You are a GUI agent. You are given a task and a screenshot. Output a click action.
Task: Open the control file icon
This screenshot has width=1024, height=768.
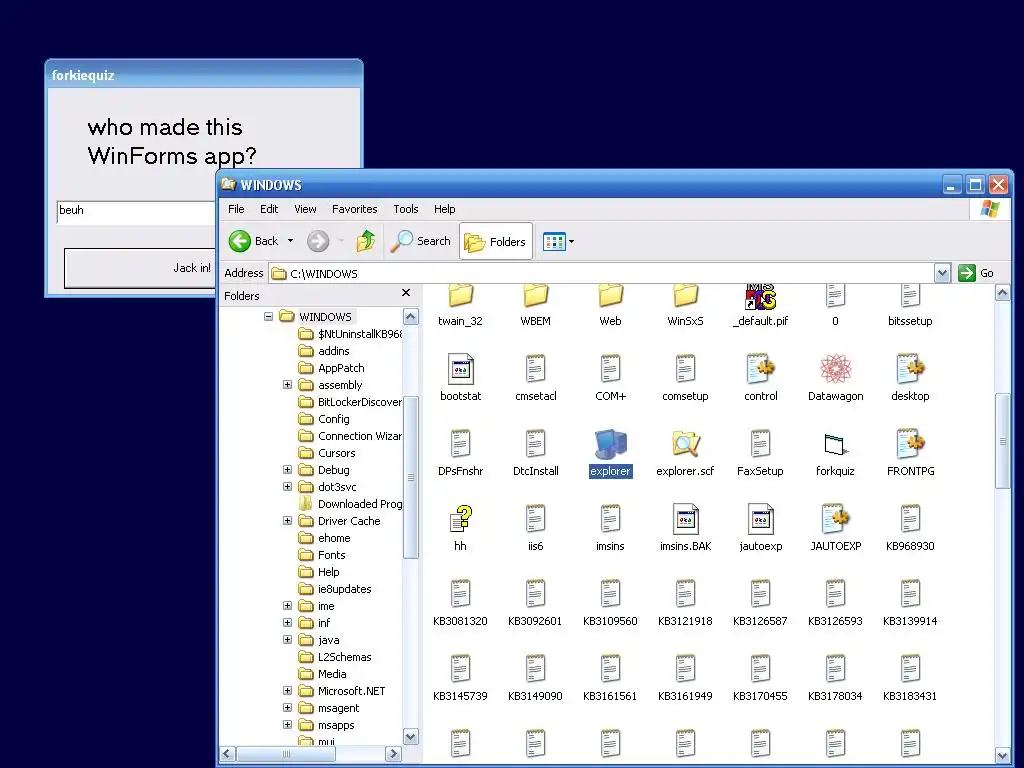[x=760, y=369]
